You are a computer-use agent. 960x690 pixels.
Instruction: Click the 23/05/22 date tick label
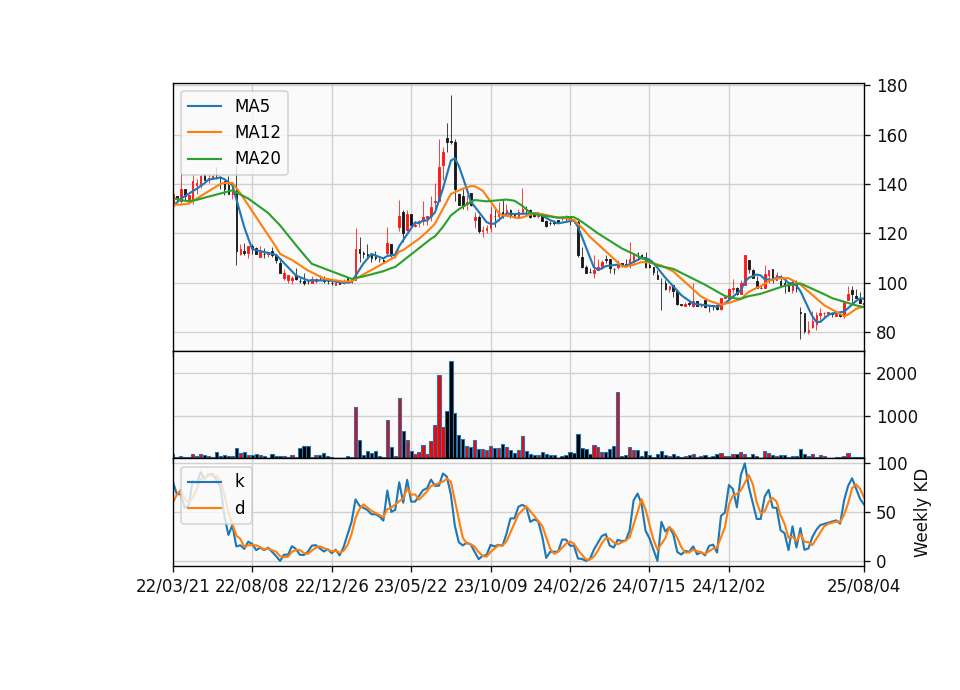tap(411, 586)
